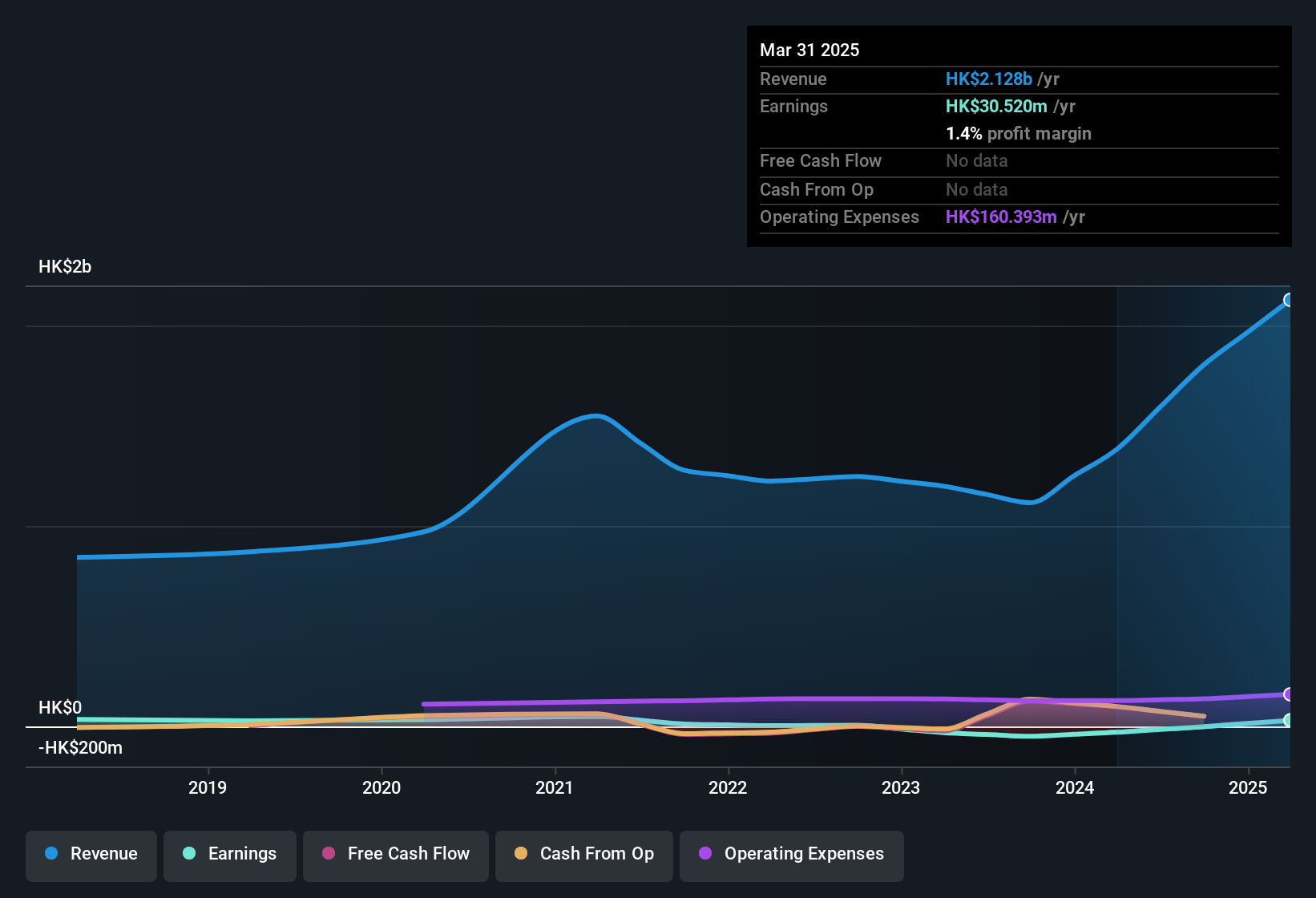Click the HK$30.520m earnings value
1316x898 pixels.
pos(996,107)
